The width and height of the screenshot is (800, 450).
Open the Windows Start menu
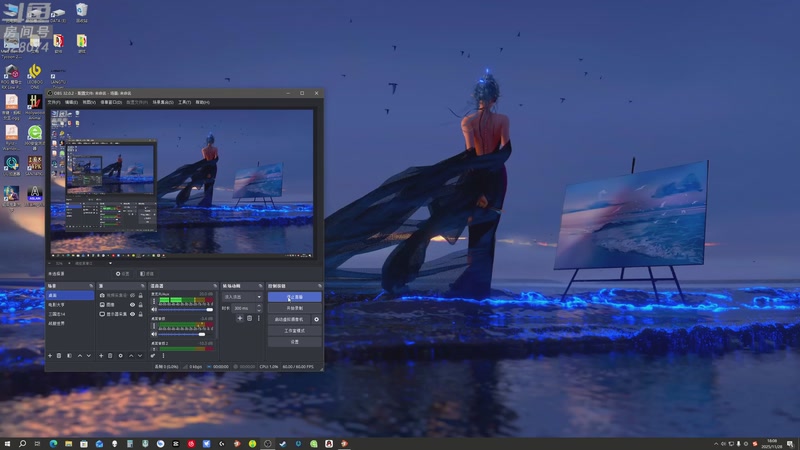pyautogui.click(x=7, y=444)
